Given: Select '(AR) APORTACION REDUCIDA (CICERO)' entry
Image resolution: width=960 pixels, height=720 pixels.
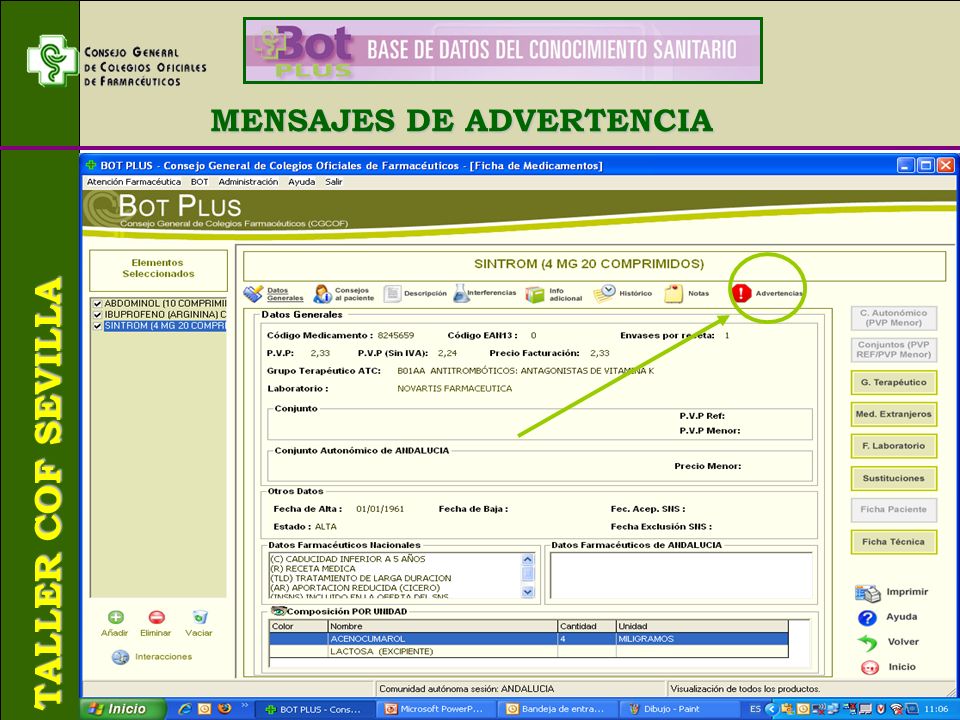Looking at the screenshot, I should pyautogui.click(x=355, y=588).
